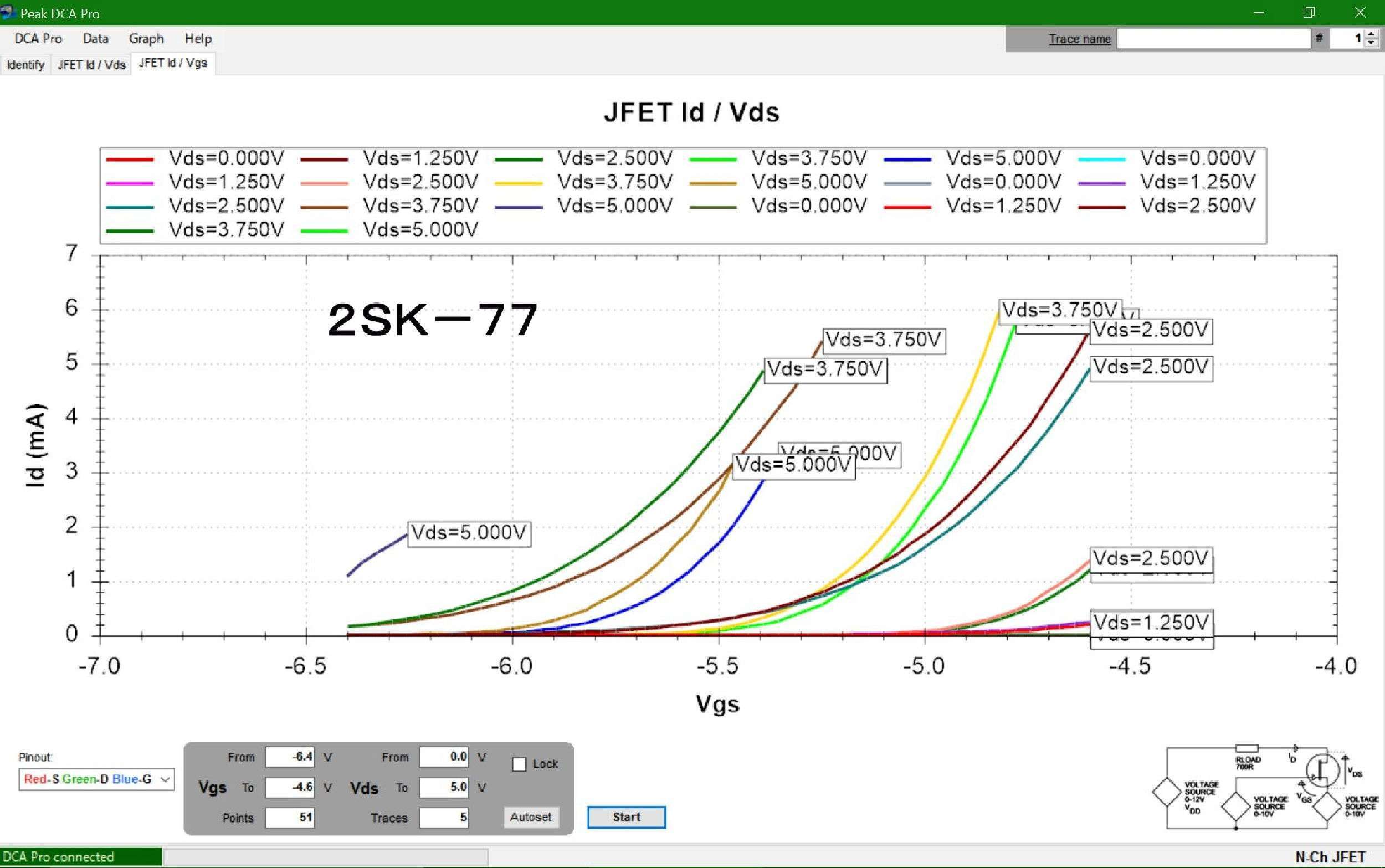Expand the Pinout dropdown
Viewport: 1385px width, 868px height.
point(165,779)
